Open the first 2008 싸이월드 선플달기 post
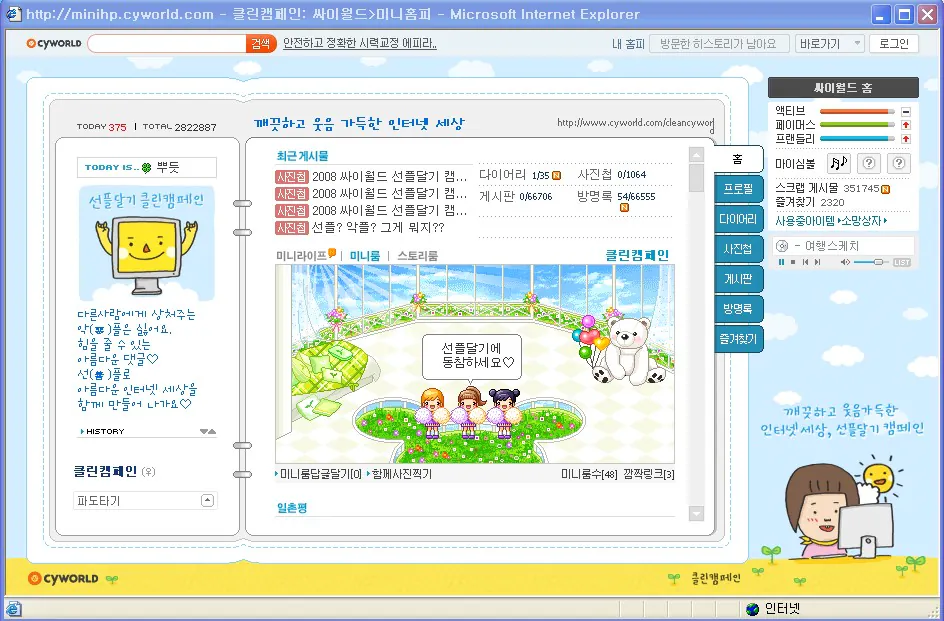 [x=390, y=176]
